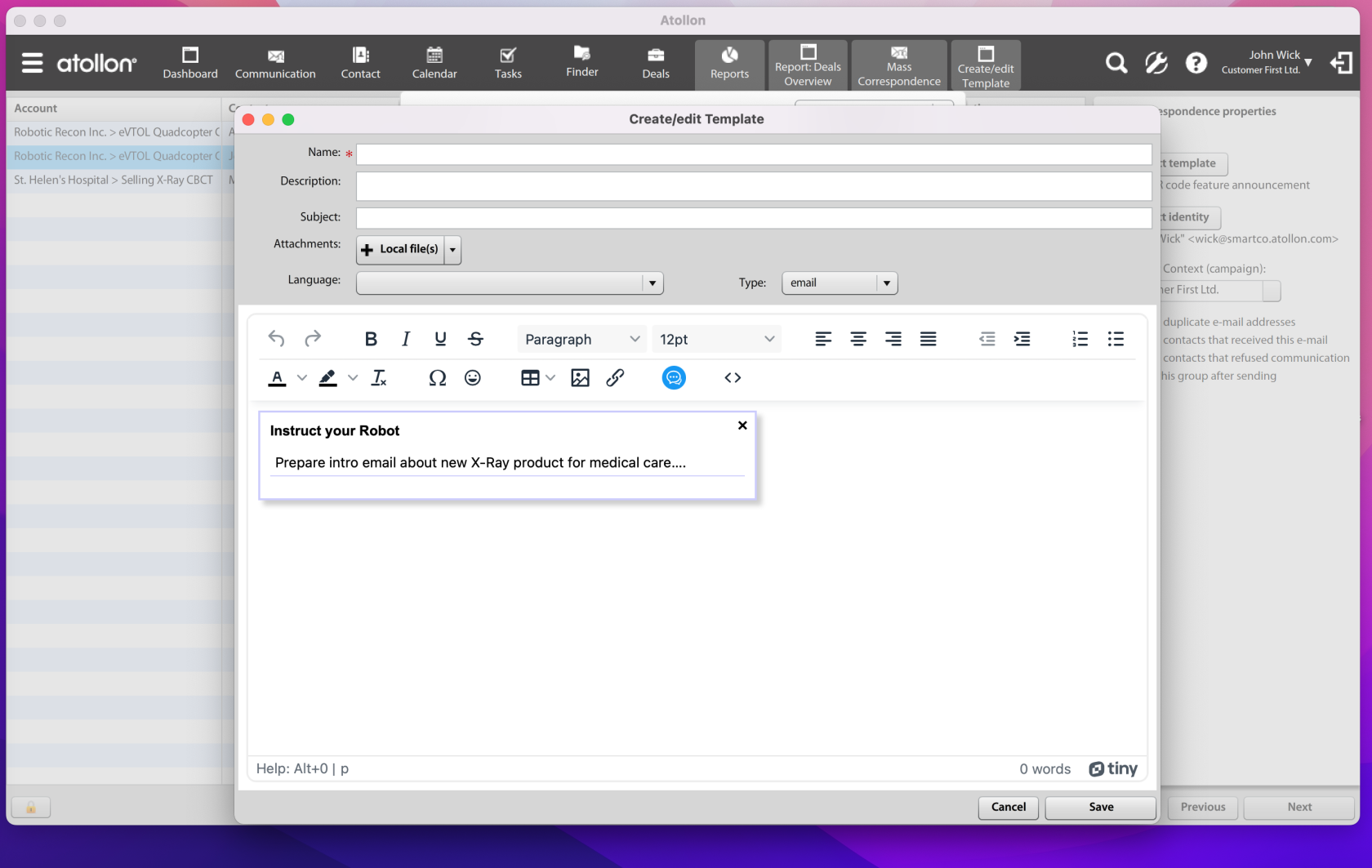Switch to Mass Correspondence tab
The width and height of the screenshot is (1372, 868).
coord(899,65)
